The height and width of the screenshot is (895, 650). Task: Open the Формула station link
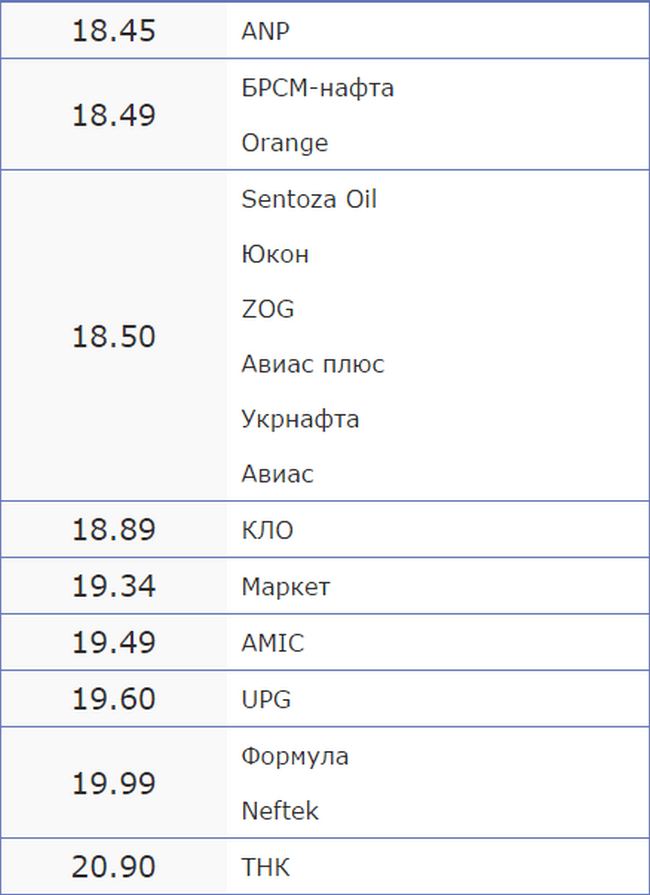pos(295,756)
